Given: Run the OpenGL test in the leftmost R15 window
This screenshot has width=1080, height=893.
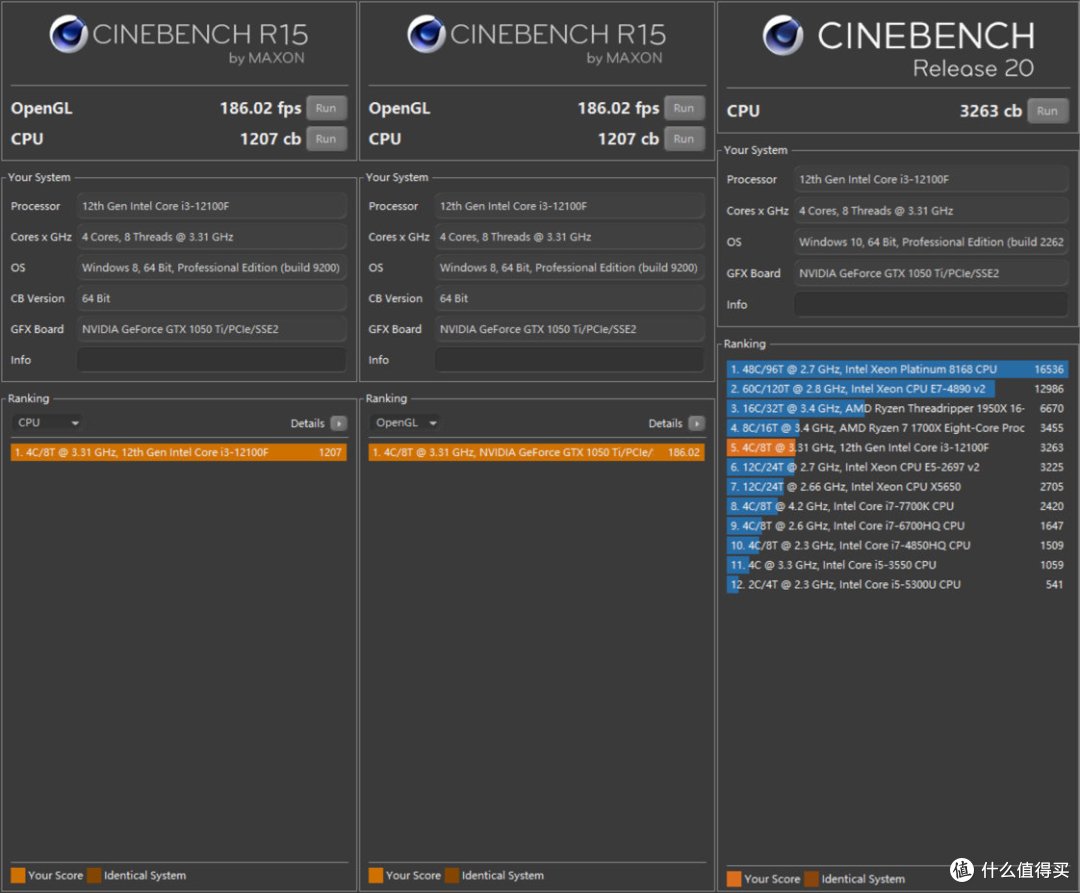Looking at the screenshot, I should (326, 108).
